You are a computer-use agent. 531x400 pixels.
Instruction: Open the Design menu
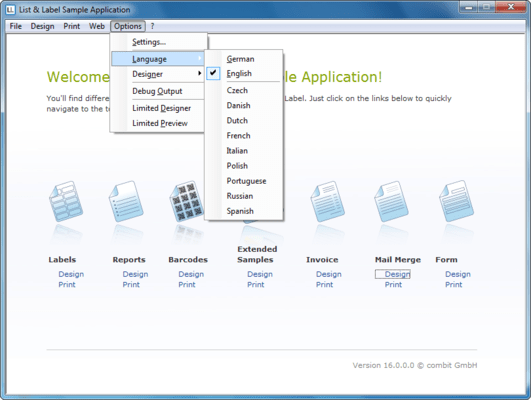[42, 26]
